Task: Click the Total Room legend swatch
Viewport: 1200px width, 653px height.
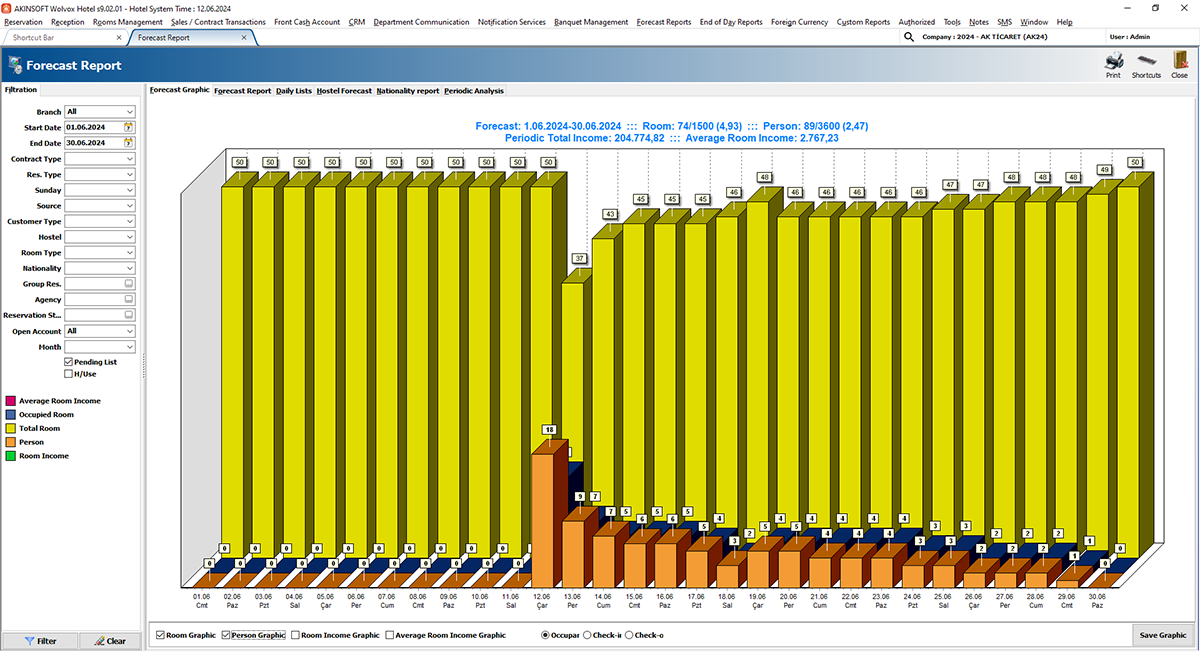Action: pos(10,428)
